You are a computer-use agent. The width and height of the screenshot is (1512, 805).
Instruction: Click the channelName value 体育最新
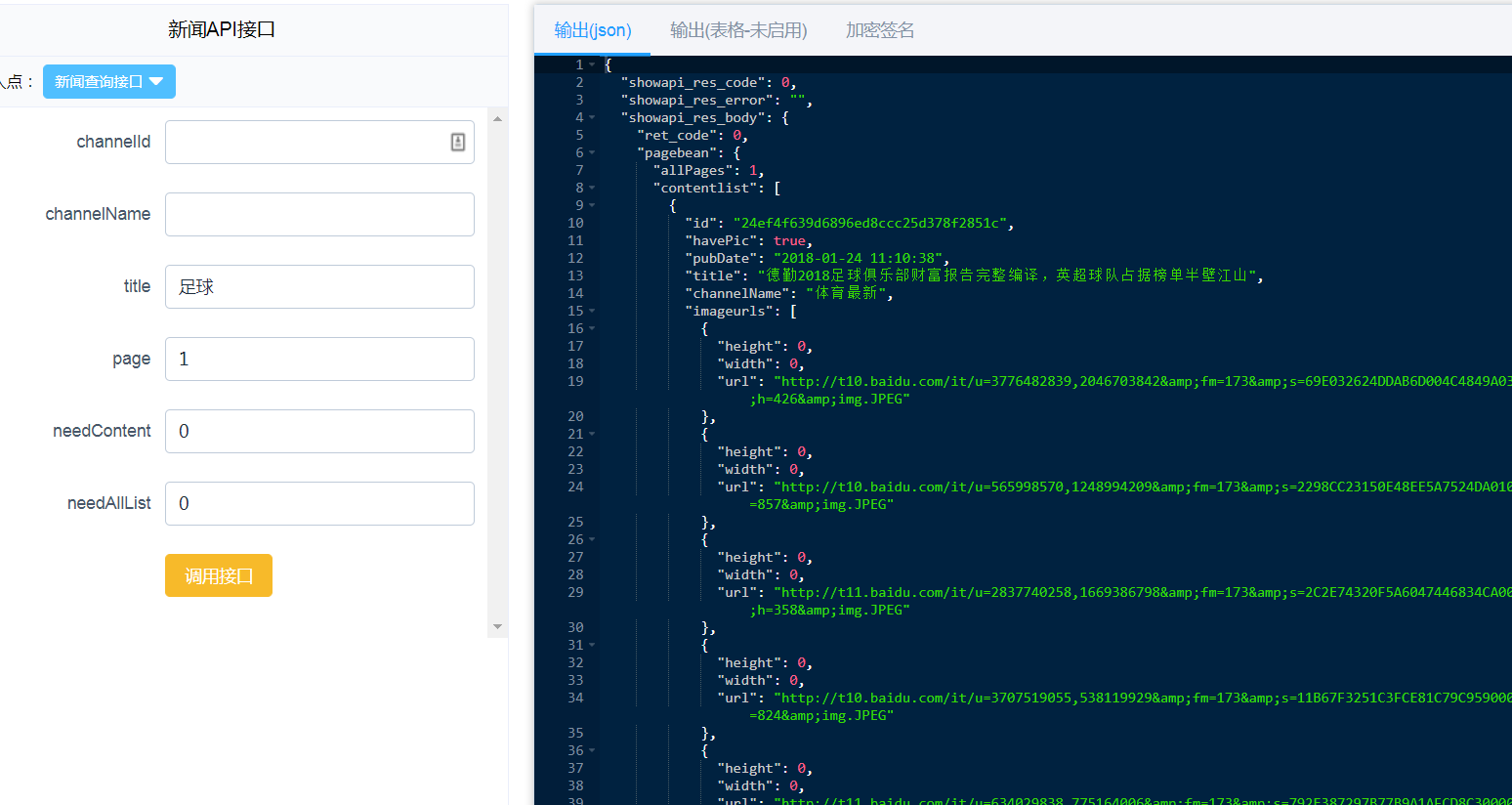point(846,294)
